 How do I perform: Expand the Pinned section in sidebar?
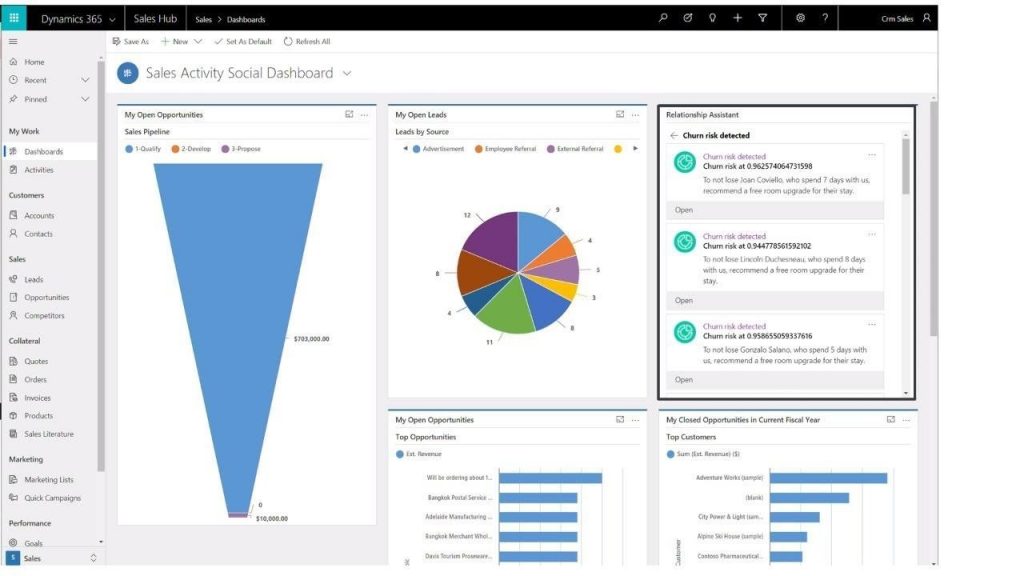[x=85, y=99]
